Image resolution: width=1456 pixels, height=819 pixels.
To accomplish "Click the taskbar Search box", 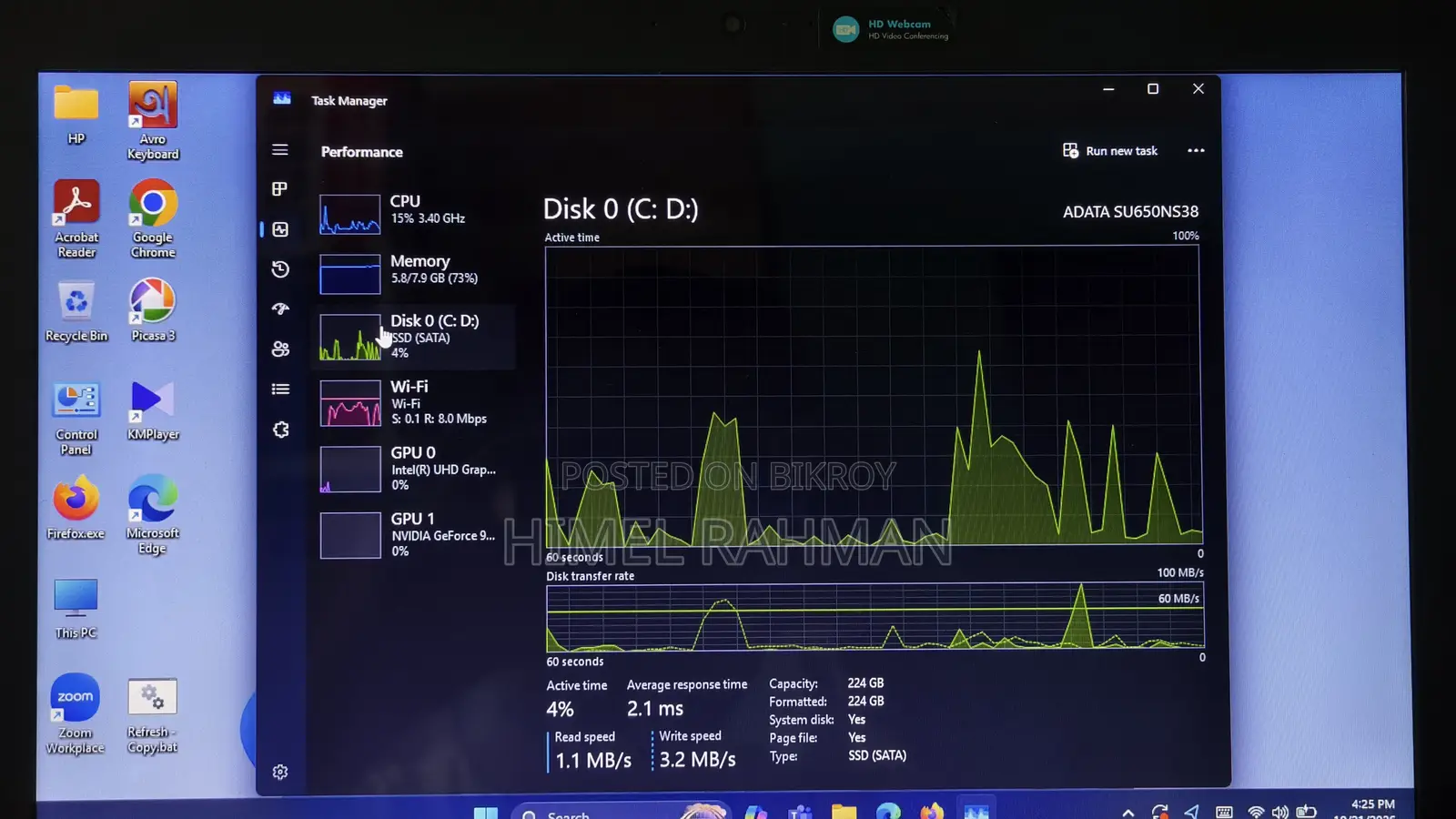I will click(x=620, y=811).
